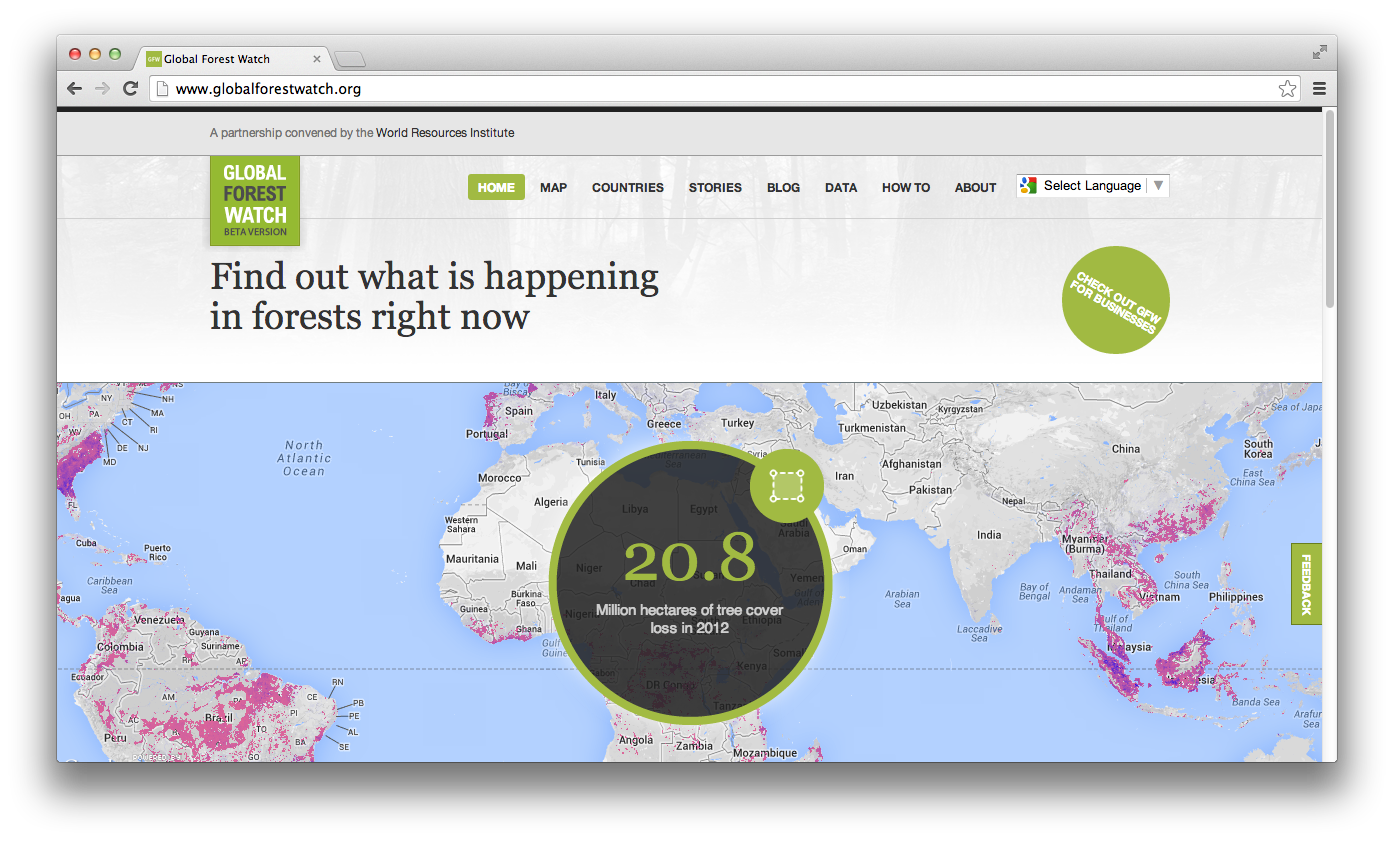Open the DATA menu item

(841, 187)
